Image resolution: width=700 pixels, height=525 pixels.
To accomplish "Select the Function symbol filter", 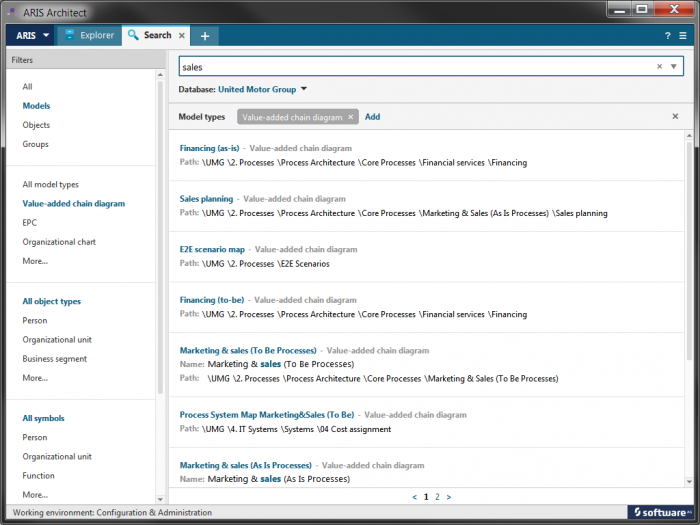I will (38, 476).
